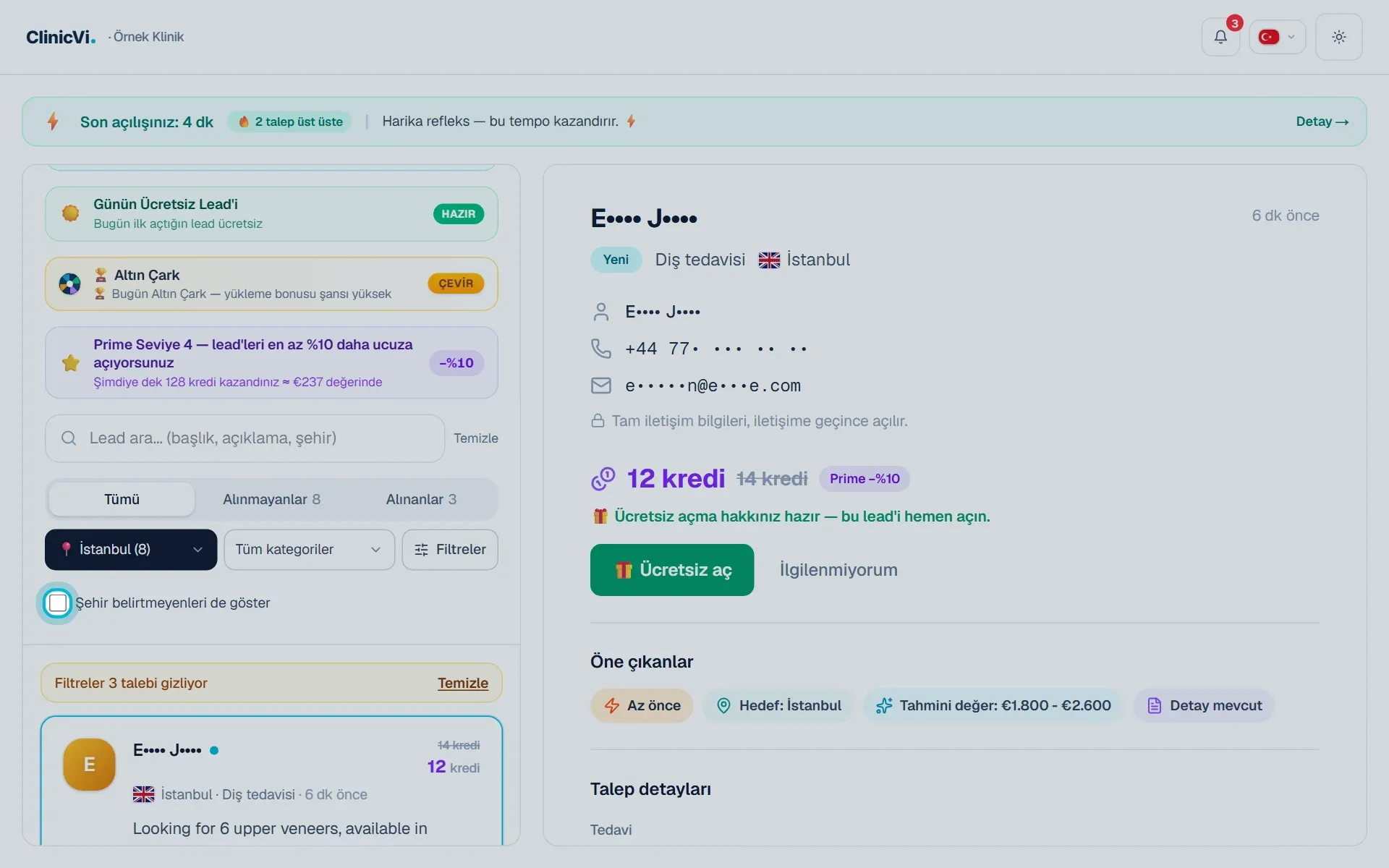
Task: Click the gift icon beside free-open message
Action: pyautogui.click(x=600, y=516)
